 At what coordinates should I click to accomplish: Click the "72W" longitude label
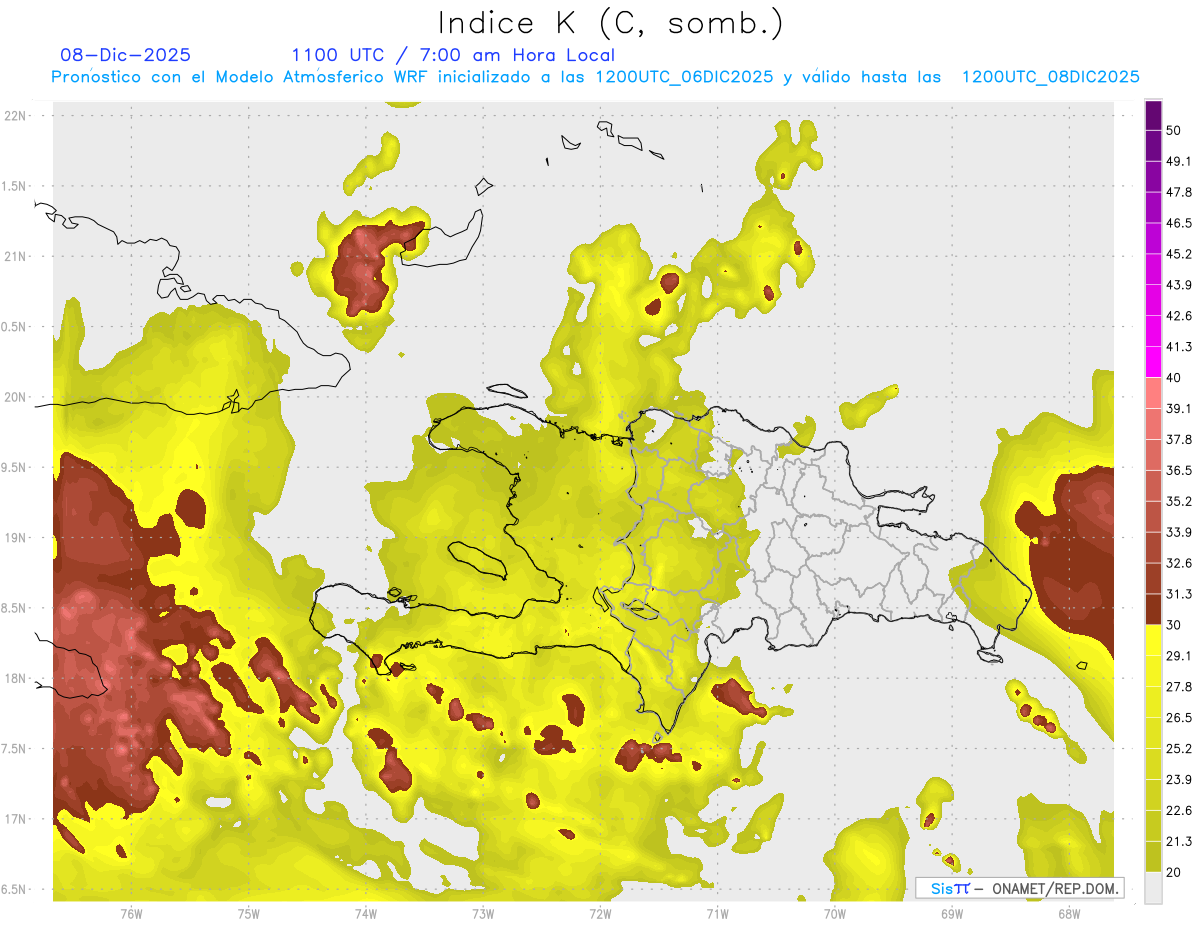click(600, 913)
